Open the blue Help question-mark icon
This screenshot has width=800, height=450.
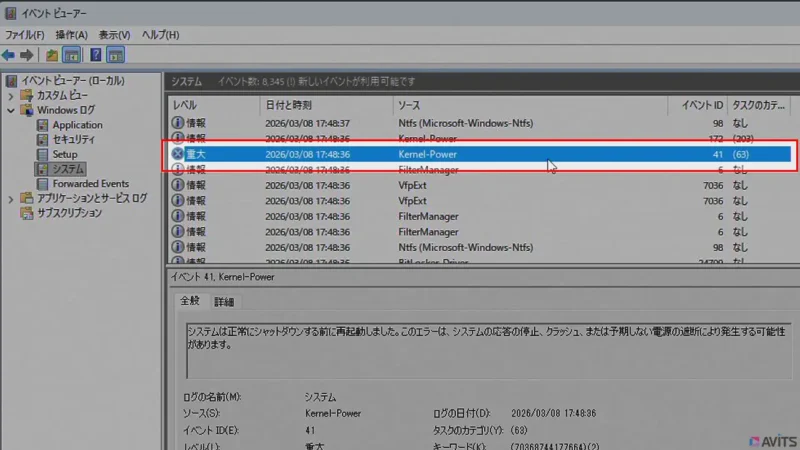point(95,55)
